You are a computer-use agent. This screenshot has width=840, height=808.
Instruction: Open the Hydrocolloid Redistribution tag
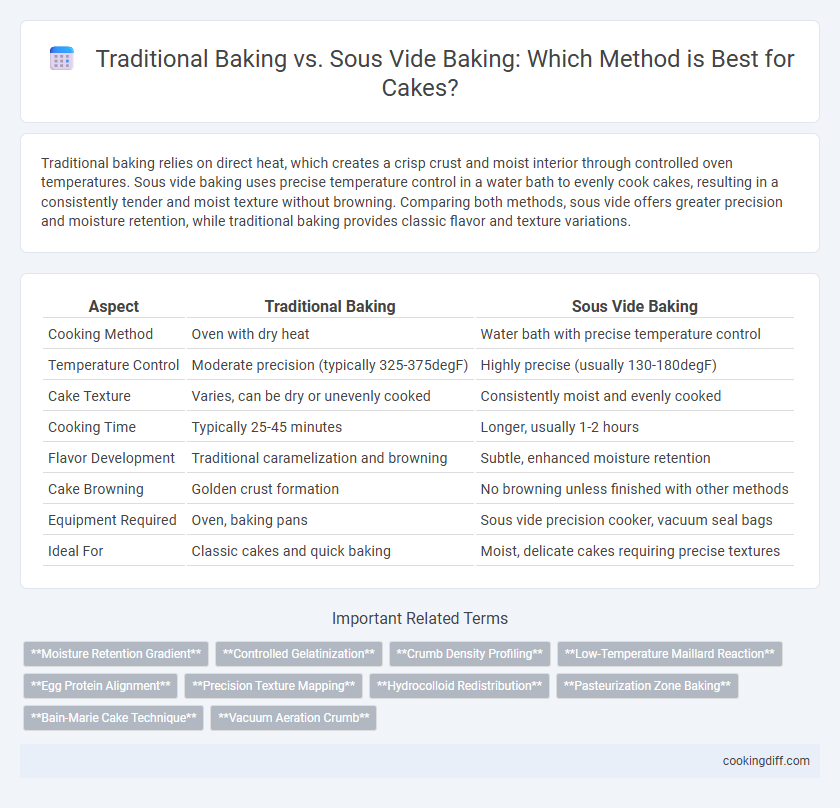[x=459, y=686]
